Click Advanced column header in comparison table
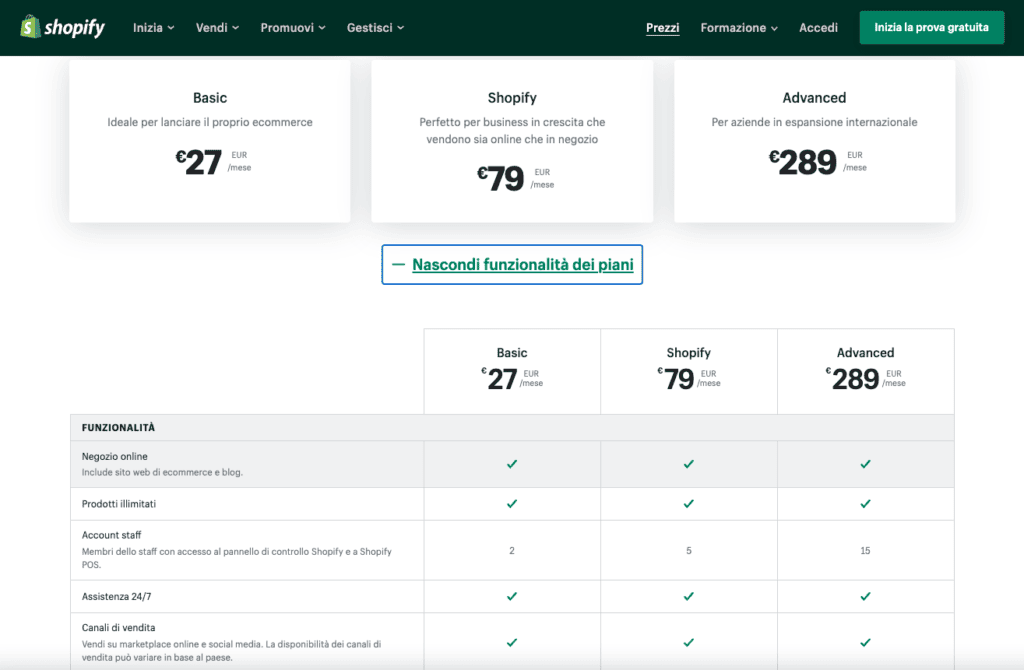Image resolution: width=1024 pixels, height=670 pixels. [x=865, y=353]
